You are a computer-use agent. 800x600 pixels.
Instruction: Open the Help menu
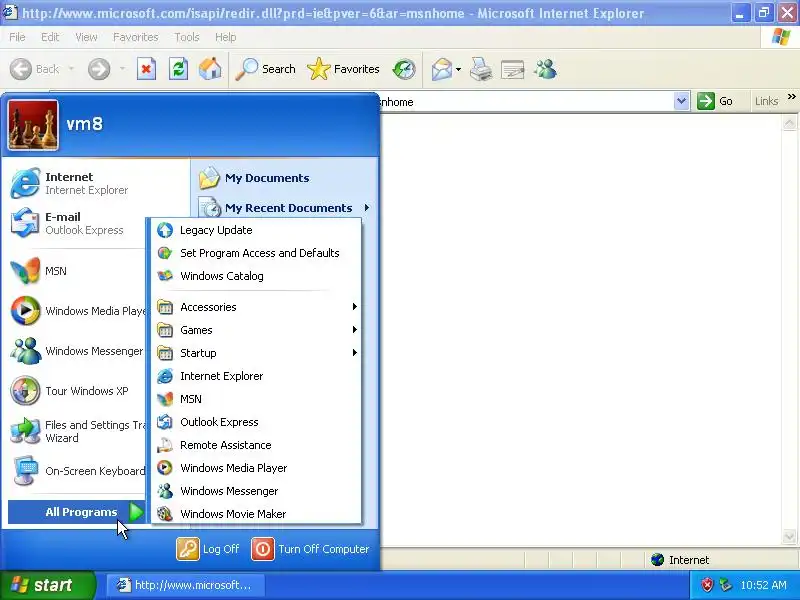[226, 37]
